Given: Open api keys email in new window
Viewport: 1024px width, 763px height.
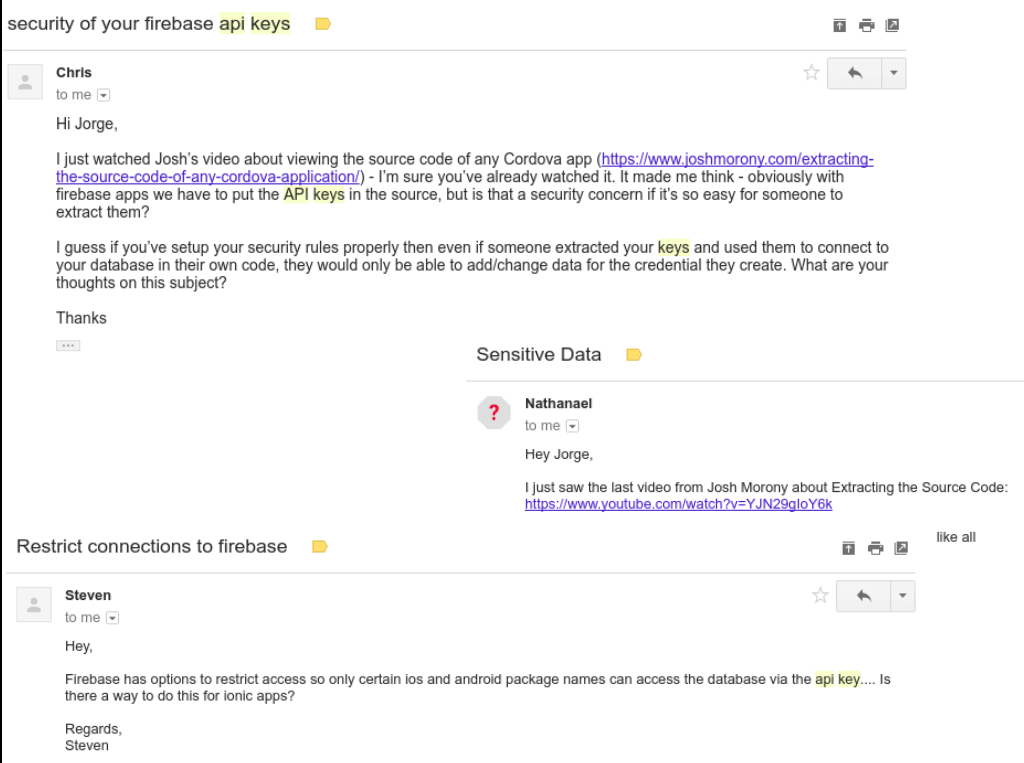Looking at the screenshot, I should (x=892, y=25).
